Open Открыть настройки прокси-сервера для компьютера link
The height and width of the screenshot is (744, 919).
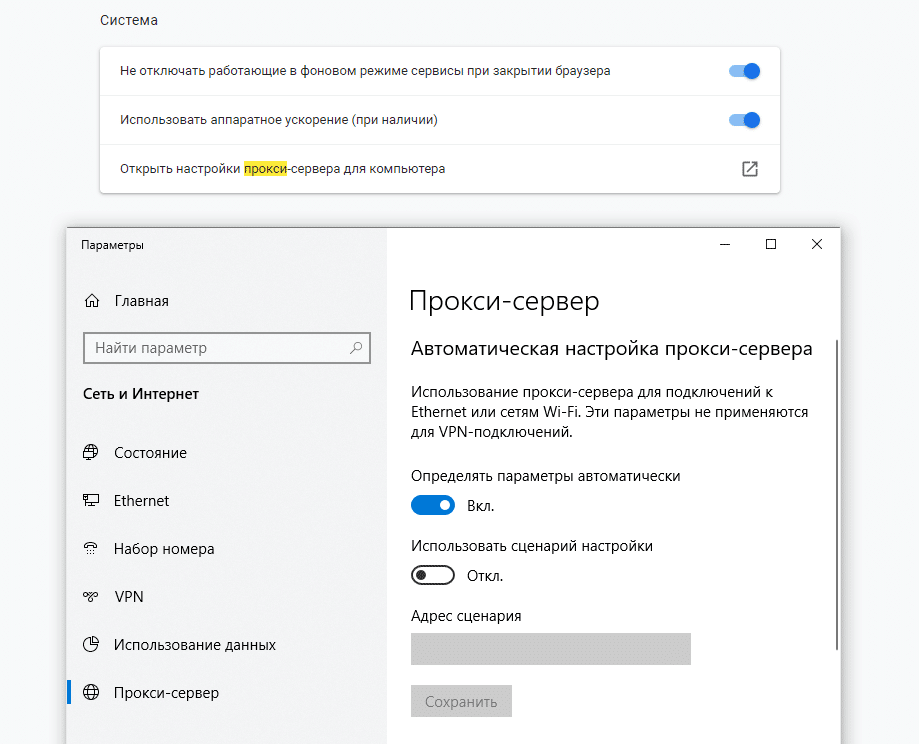pyautogui.click(x=283, y=169)
